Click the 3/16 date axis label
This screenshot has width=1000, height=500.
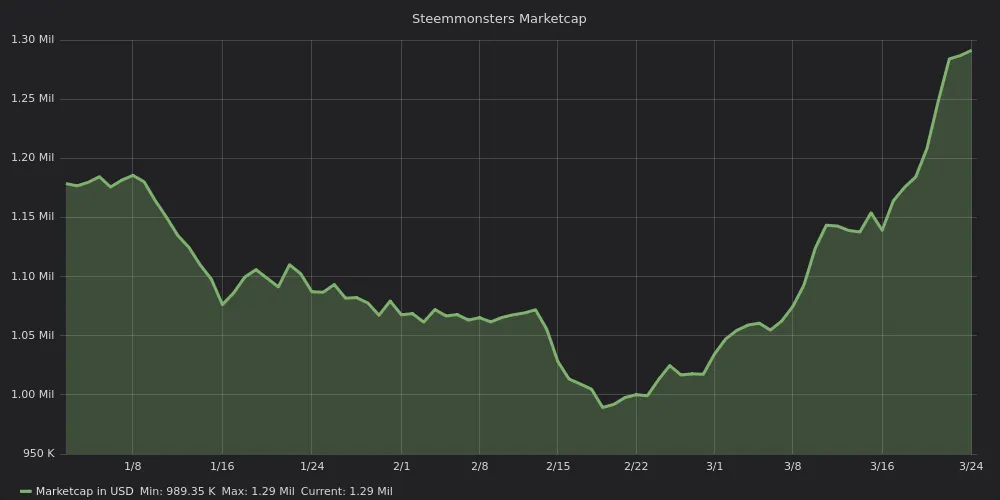tap(882, 466)
